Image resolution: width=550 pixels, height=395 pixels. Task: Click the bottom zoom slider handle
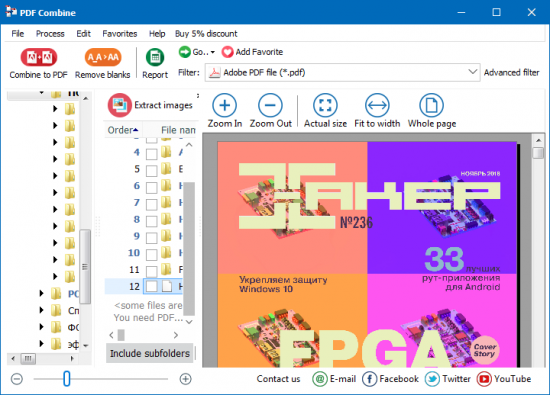click(x=67, y=379)
